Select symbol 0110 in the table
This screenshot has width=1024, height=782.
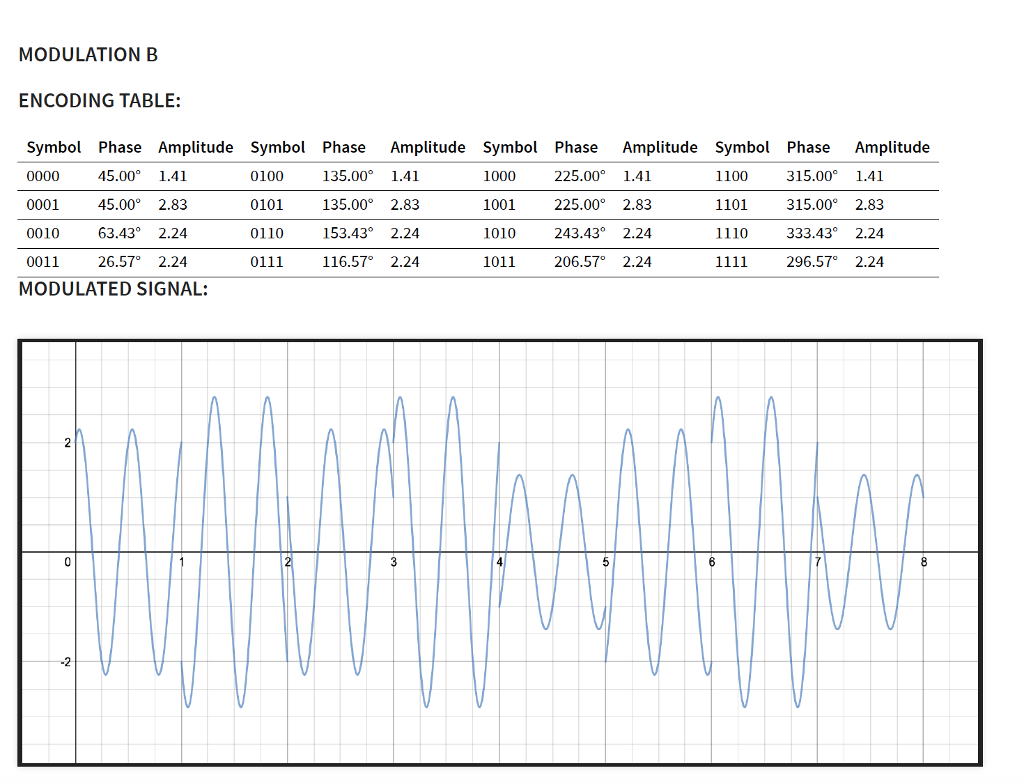pos(267,233)
